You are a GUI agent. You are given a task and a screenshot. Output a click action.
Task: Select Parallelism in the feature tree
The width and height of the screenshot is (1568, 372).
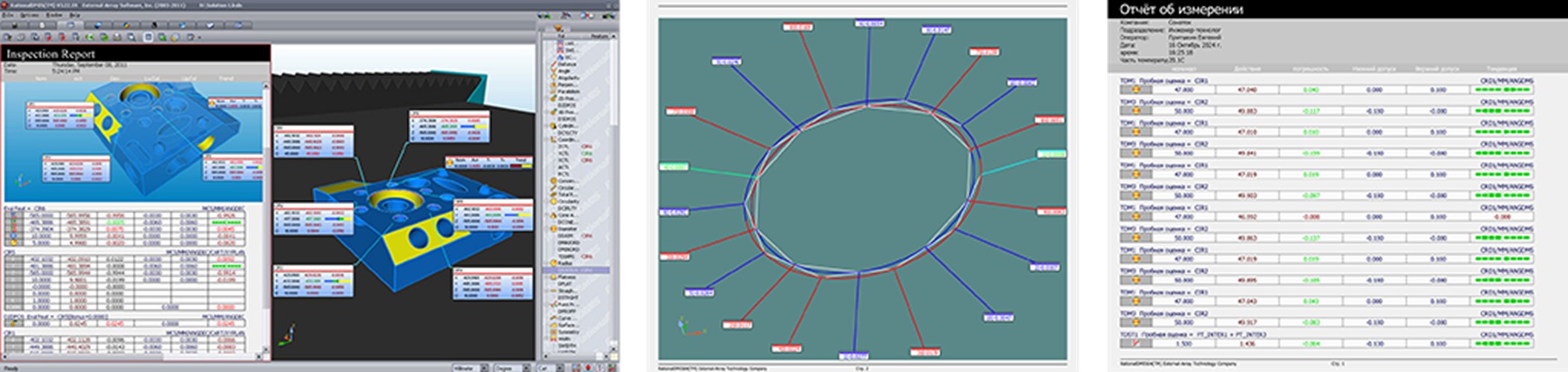point(569,91)
